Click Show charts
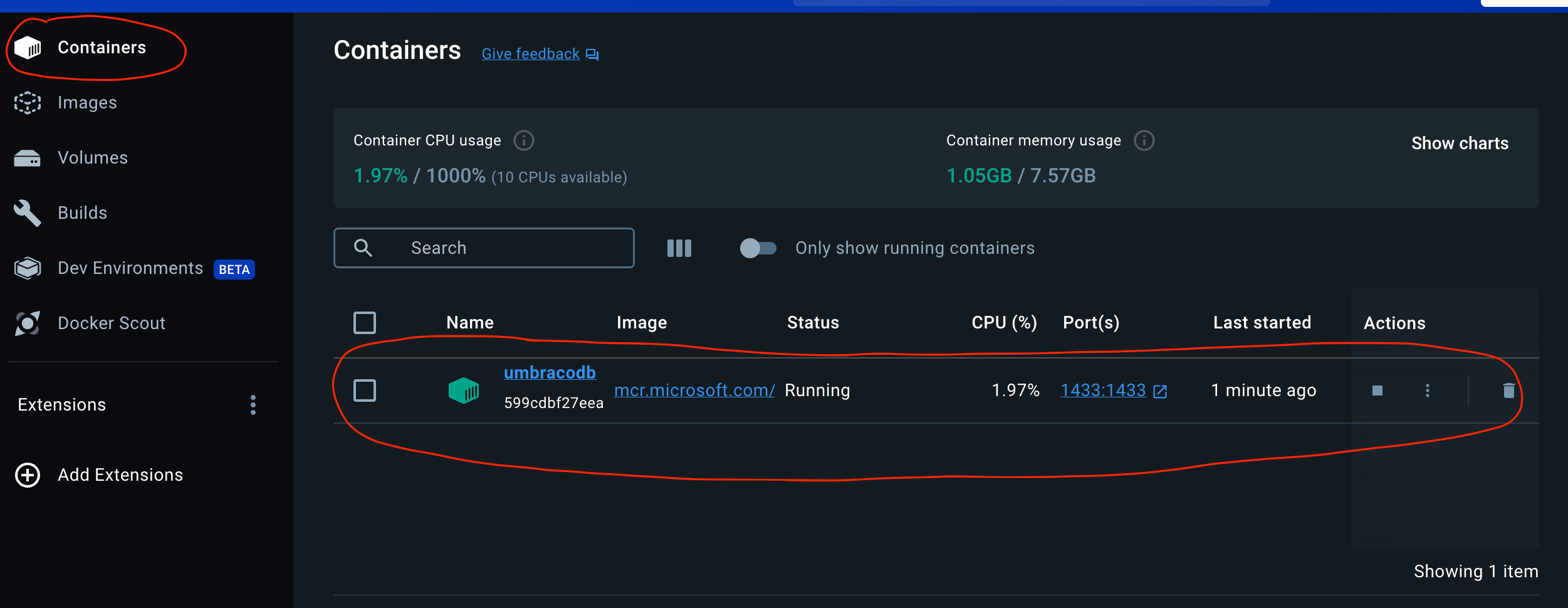Screen dimensions: 1568x608 click(1460, 144)
